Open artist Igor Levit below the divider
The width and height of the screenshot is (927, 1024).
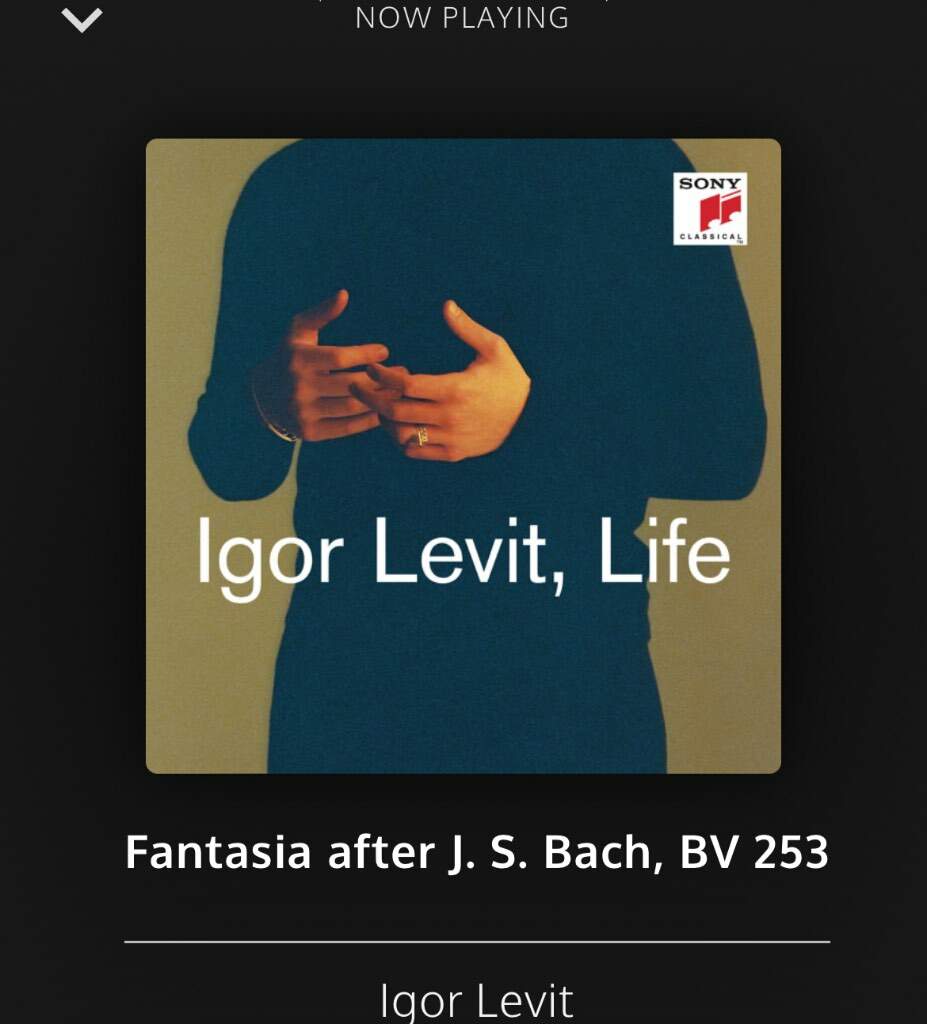tap(477, 1000)
